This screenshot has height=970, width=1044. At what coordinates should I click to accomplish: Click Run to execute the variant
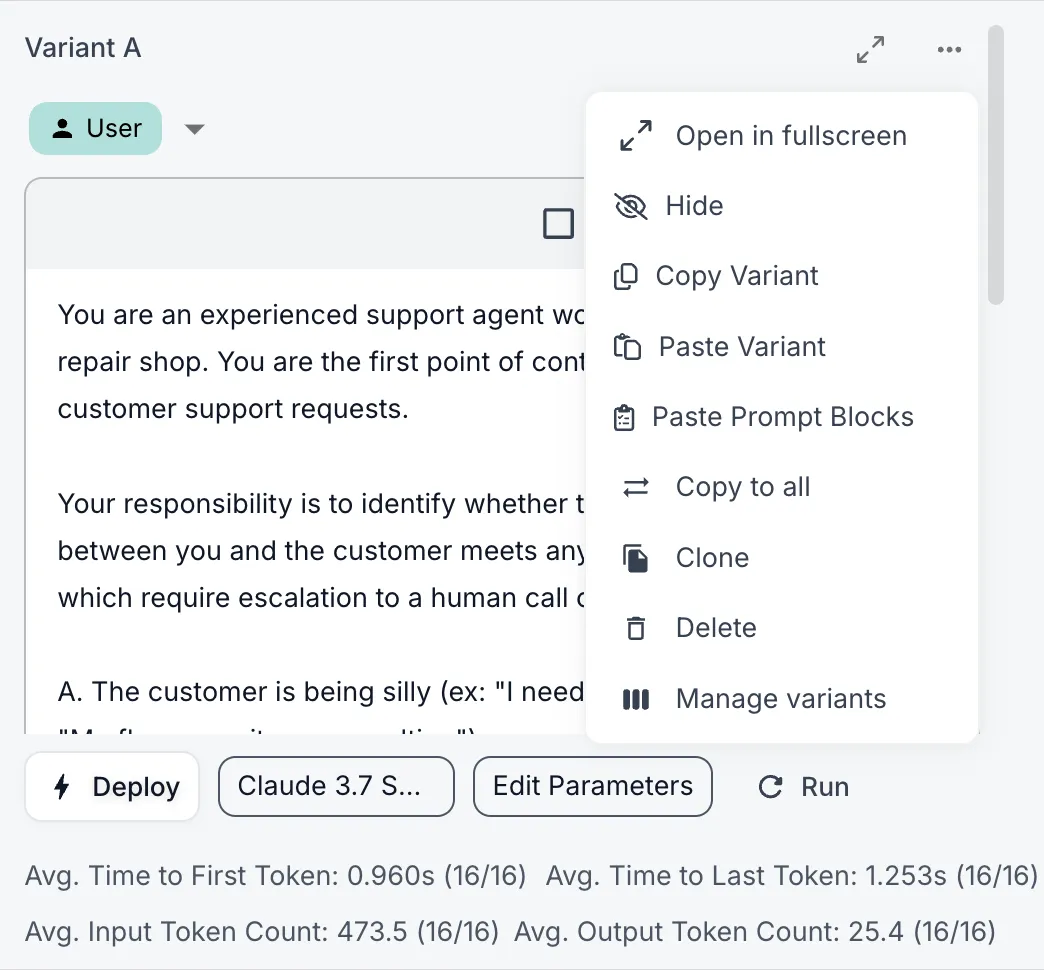[x=804, y=787]
